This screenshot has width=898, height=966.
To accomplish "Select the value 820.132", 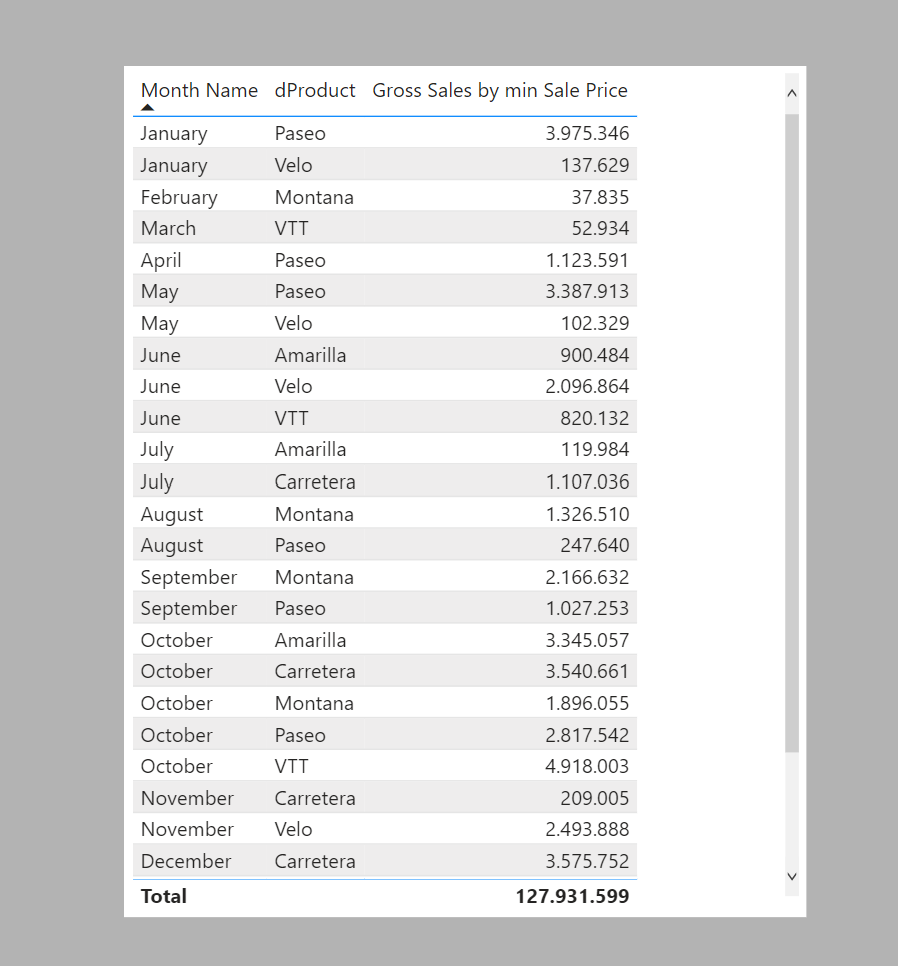I will 595,418.
